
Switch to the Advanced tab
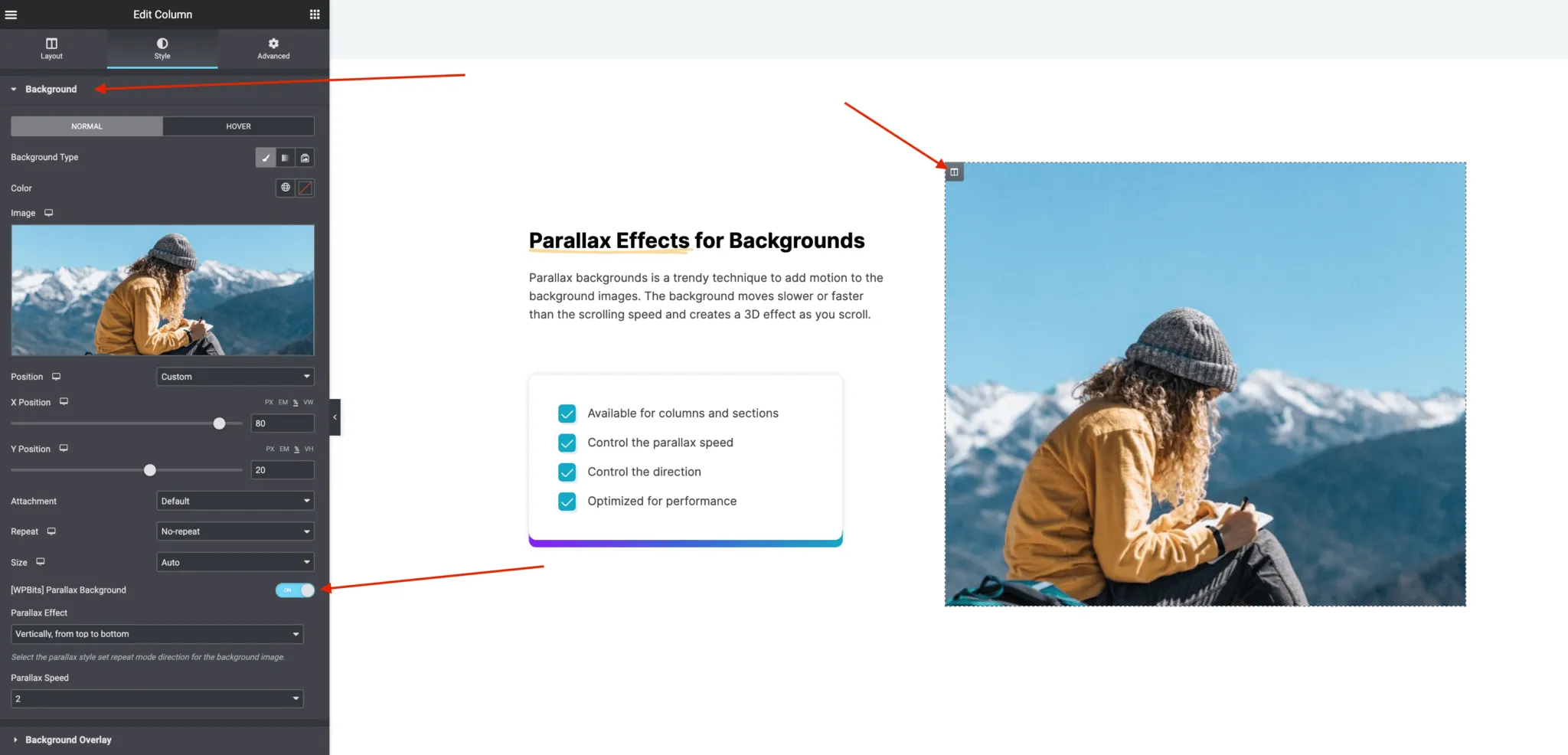point(273,48)
